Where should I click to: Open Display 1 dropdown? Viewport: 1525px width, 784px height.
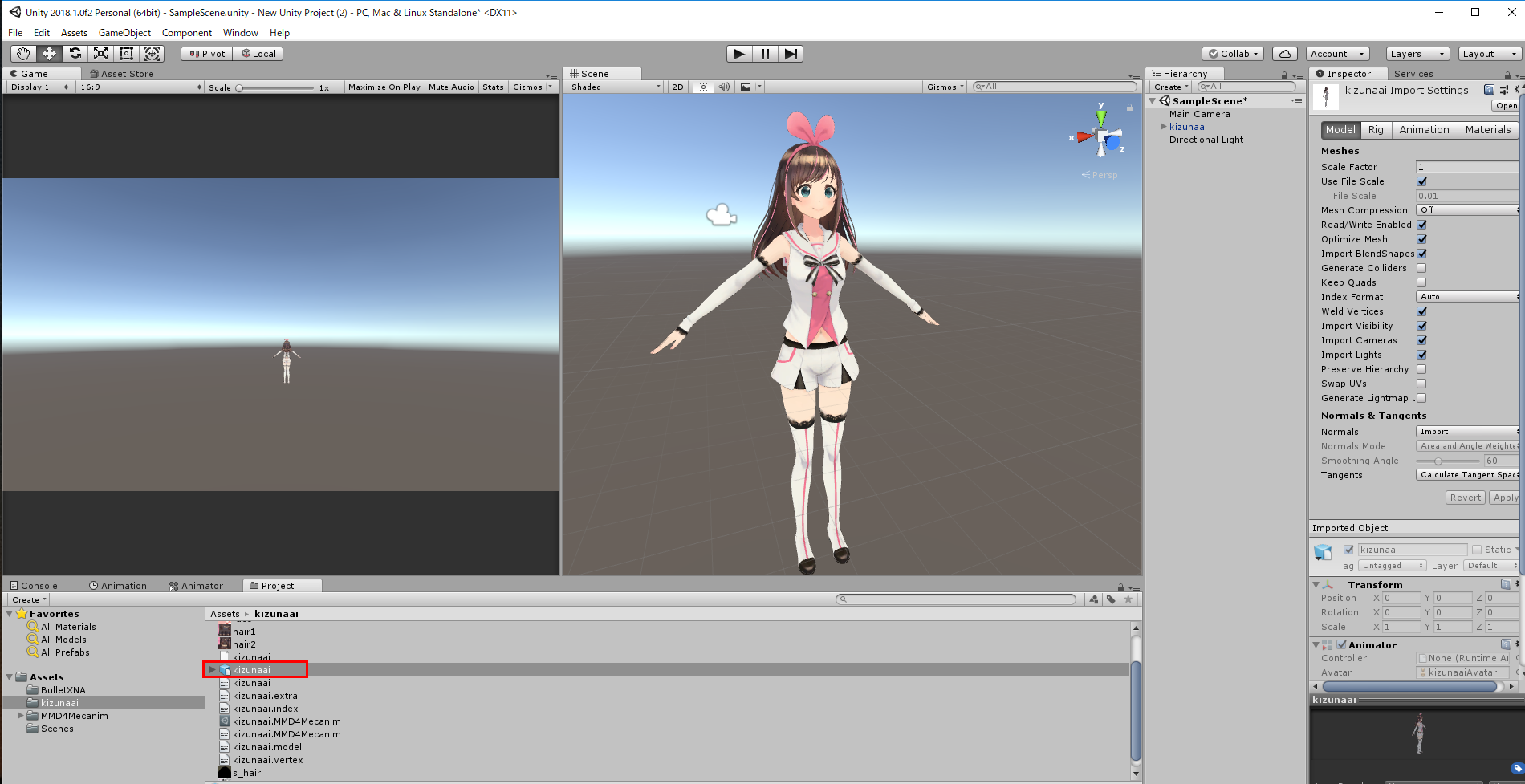point(39,87)
